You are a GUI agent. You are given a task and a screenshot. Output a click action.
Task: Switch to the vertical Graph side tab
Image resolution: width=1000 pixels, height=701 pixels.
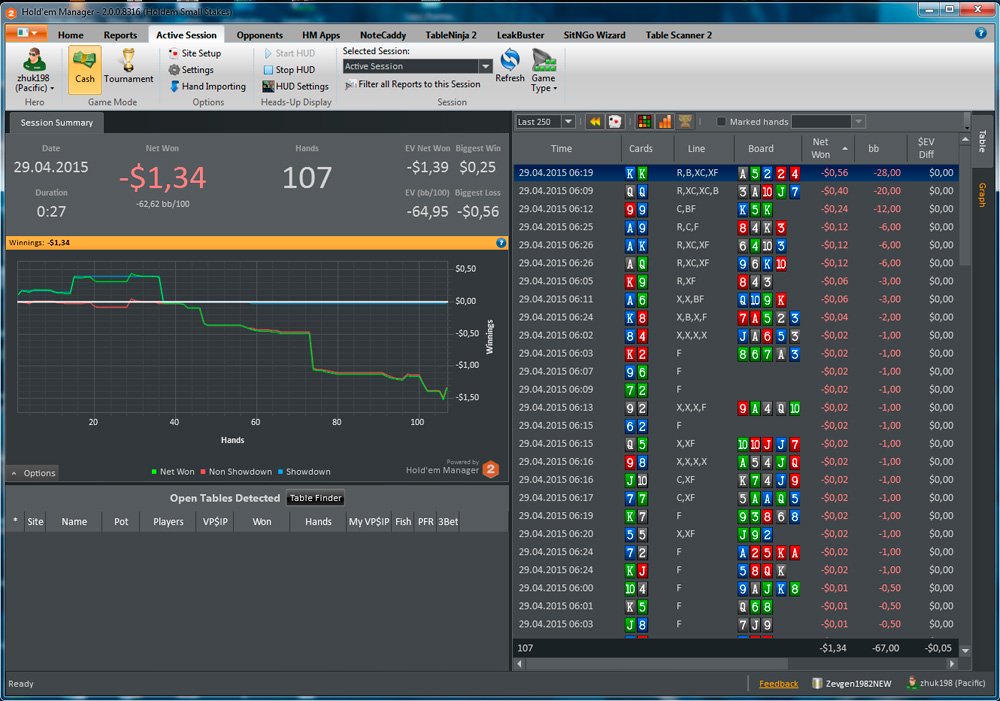982,195
